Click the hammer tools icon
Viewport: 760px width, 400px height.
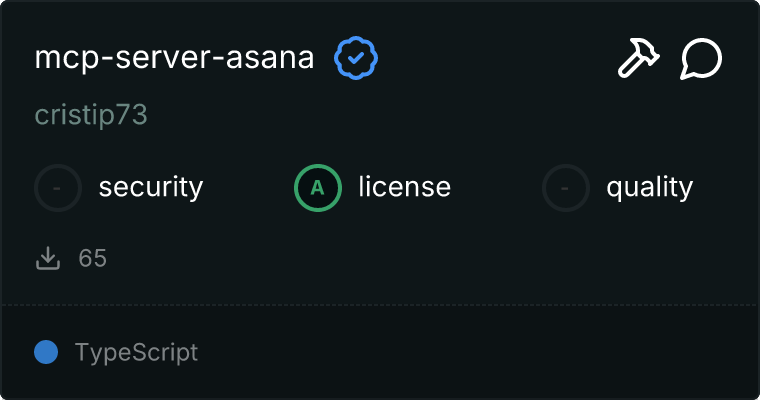pyautogui.click(x=637, y=60)
